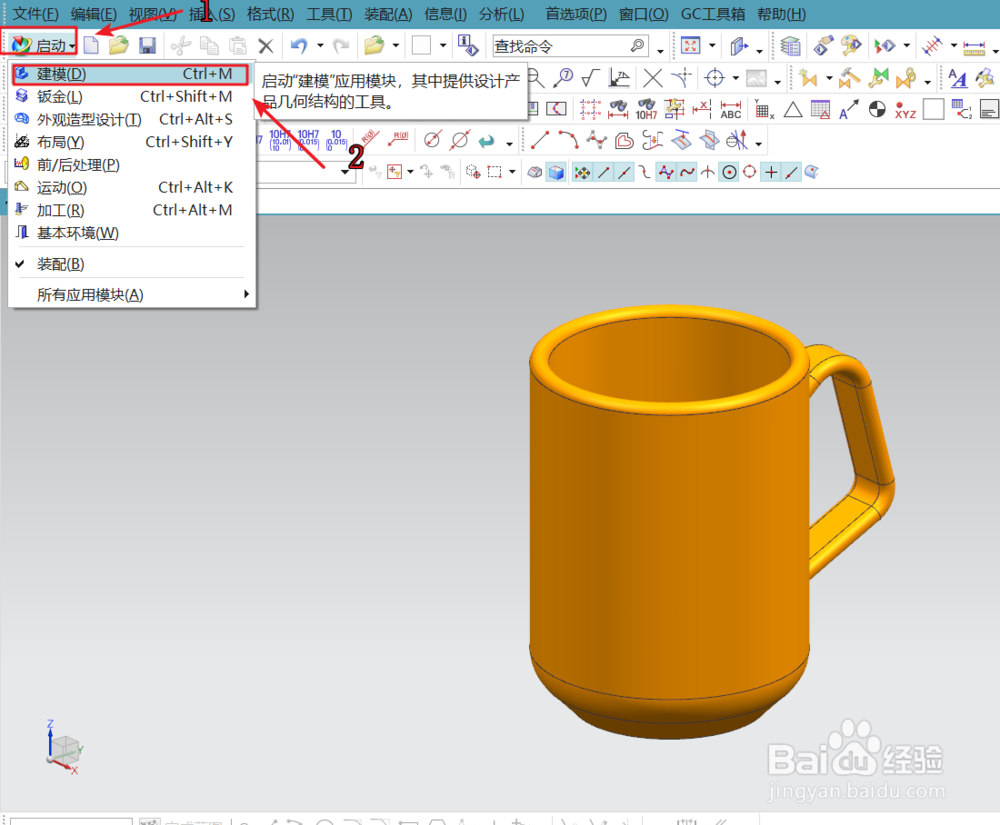Click the binoculars 10H7 icon

pyautogui.click(x=646, y=110)
